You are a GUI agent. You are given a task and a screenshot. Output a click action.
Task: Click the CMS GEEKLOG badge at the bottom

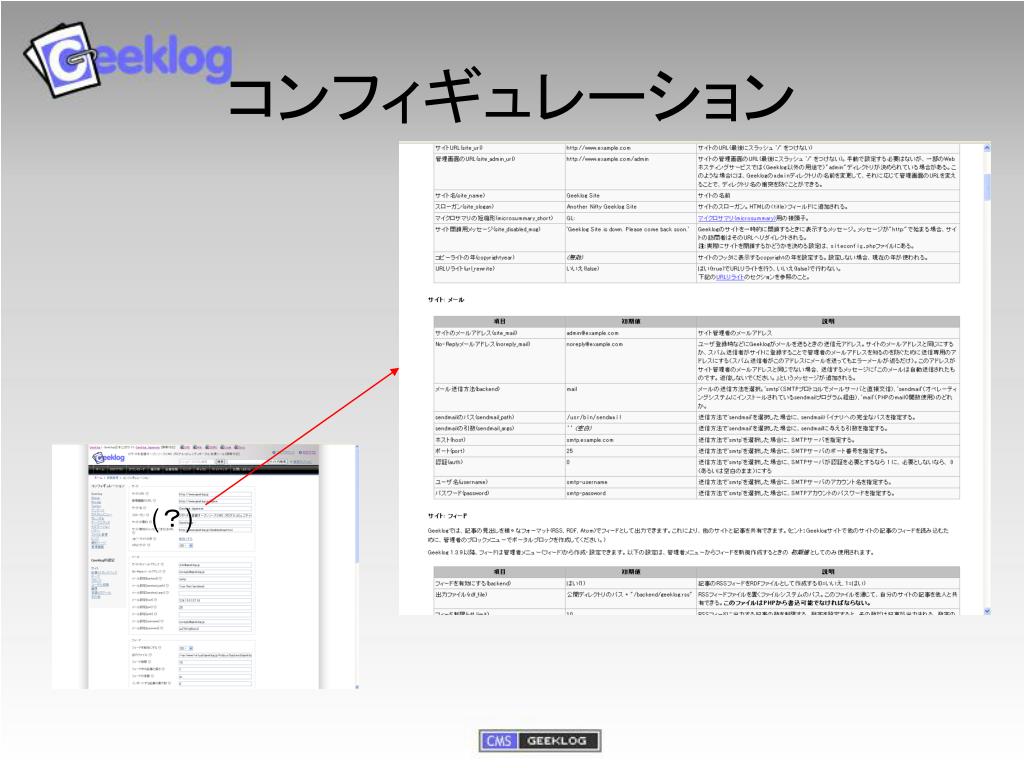point(539,741)
